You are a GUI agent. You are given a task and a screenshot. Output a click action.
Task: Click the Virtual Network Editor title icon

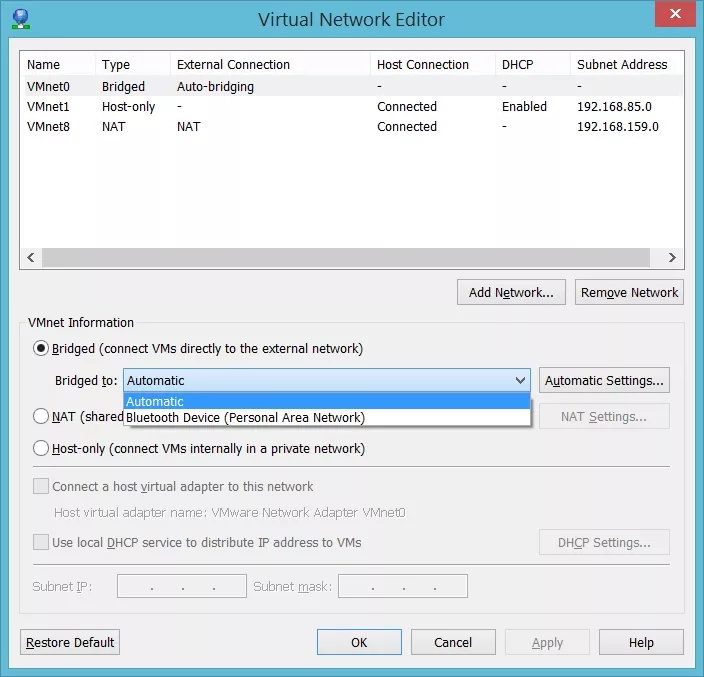coord(21,19)
